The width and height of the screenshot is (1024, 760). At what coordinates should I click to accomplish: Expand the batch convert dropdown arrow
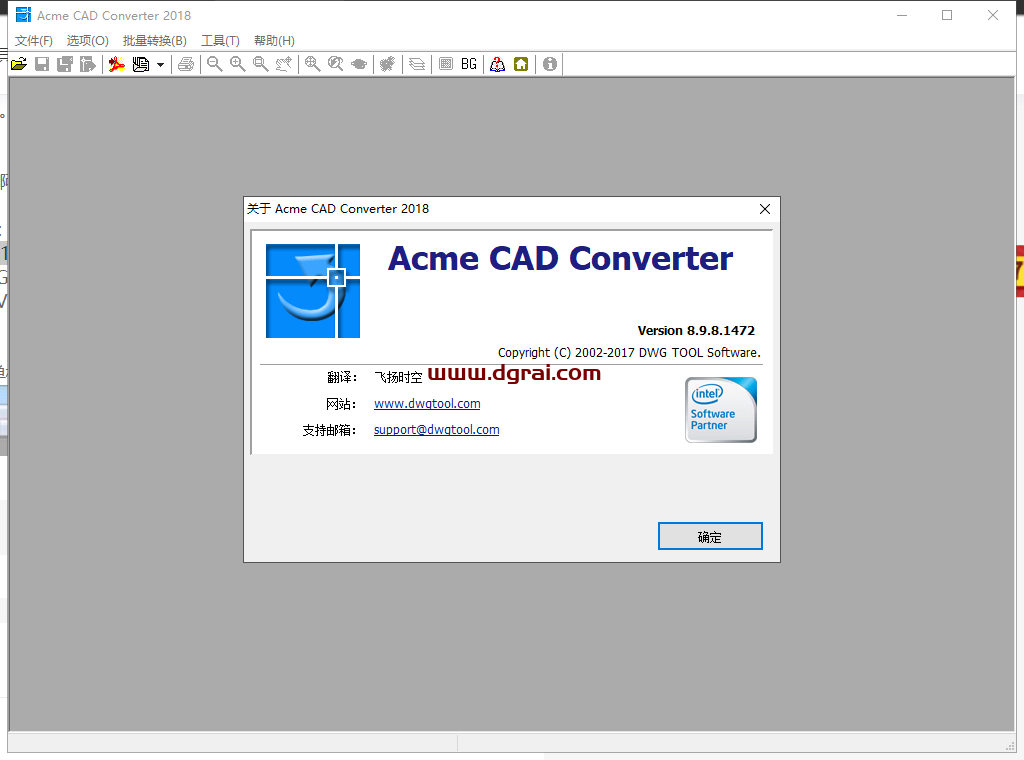(x=160, y=65)
